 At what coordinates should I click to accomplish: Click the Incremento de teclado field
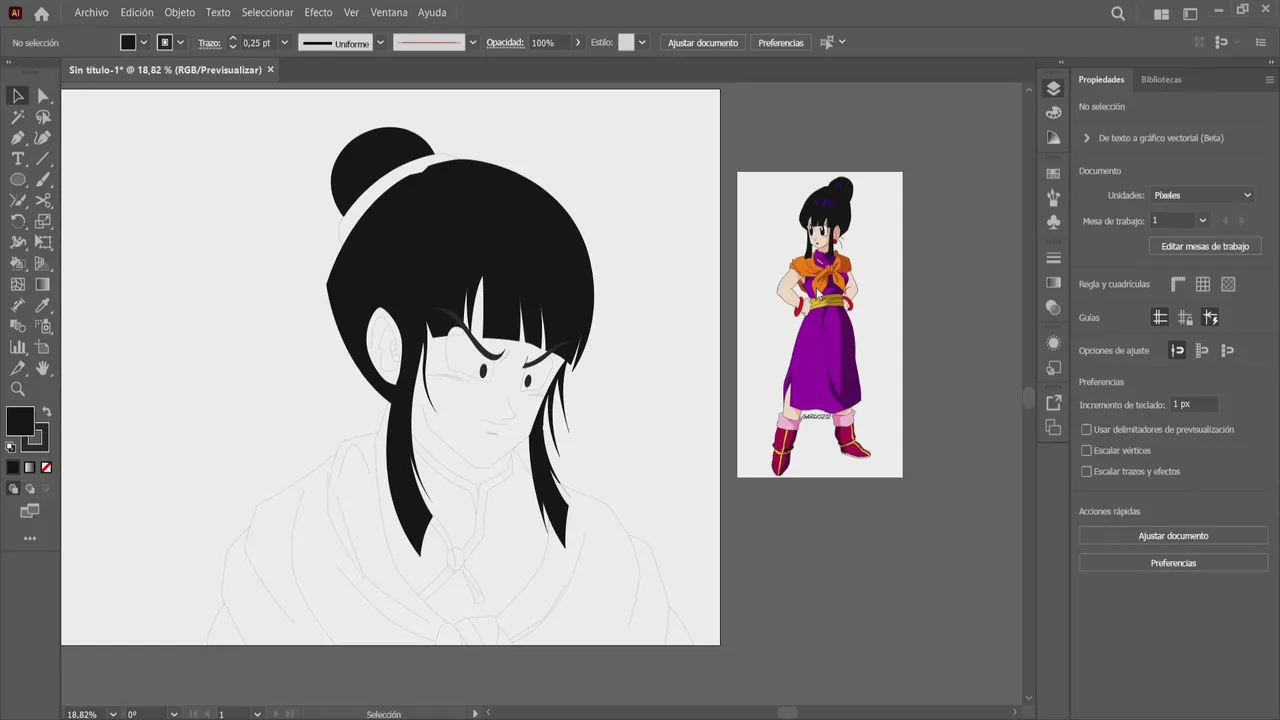(1194, 405)
